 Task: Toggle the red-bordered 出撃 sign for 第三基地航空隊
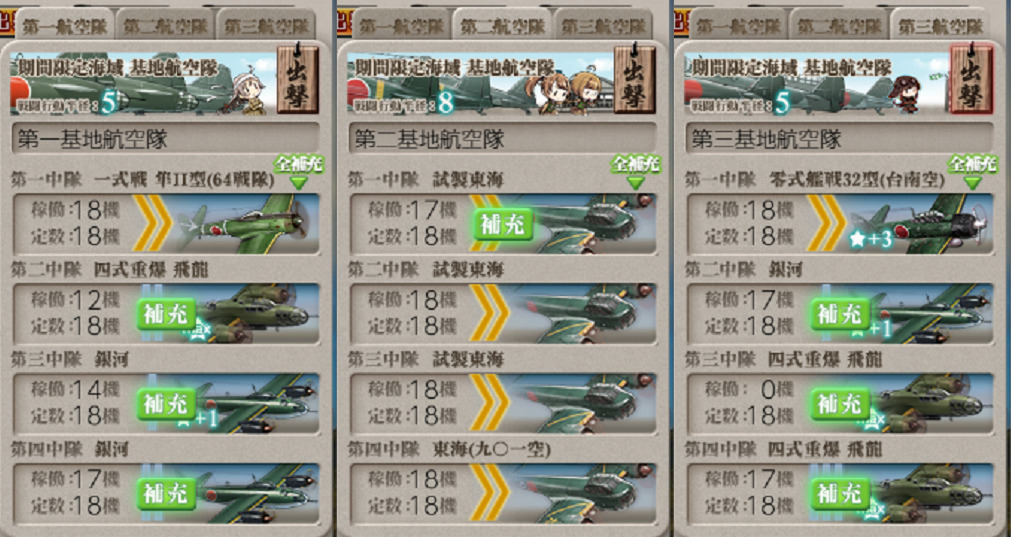(x=972, y=79)
